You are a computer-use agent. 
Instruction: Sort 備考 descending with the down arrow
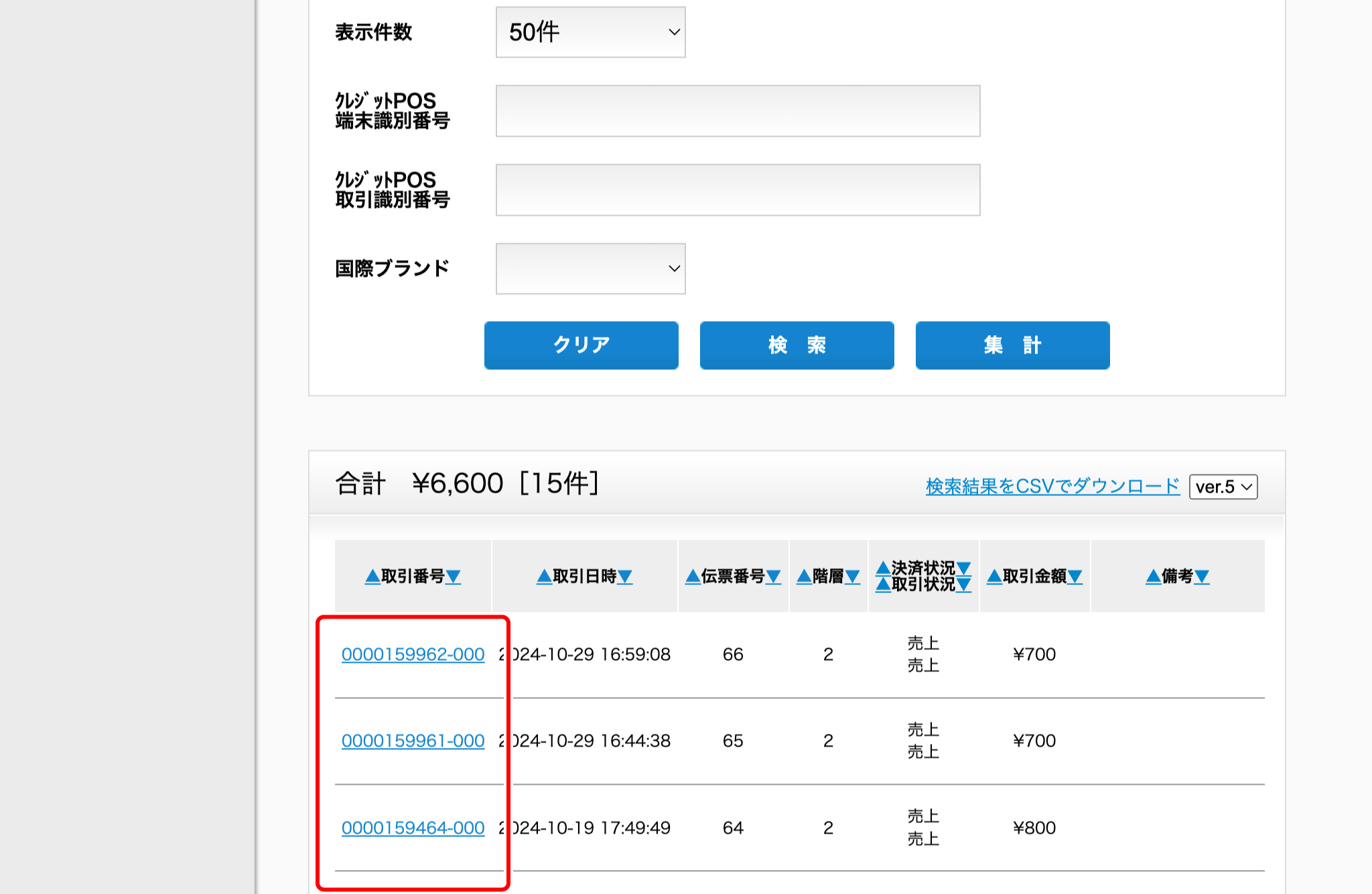coord(1202,576)
